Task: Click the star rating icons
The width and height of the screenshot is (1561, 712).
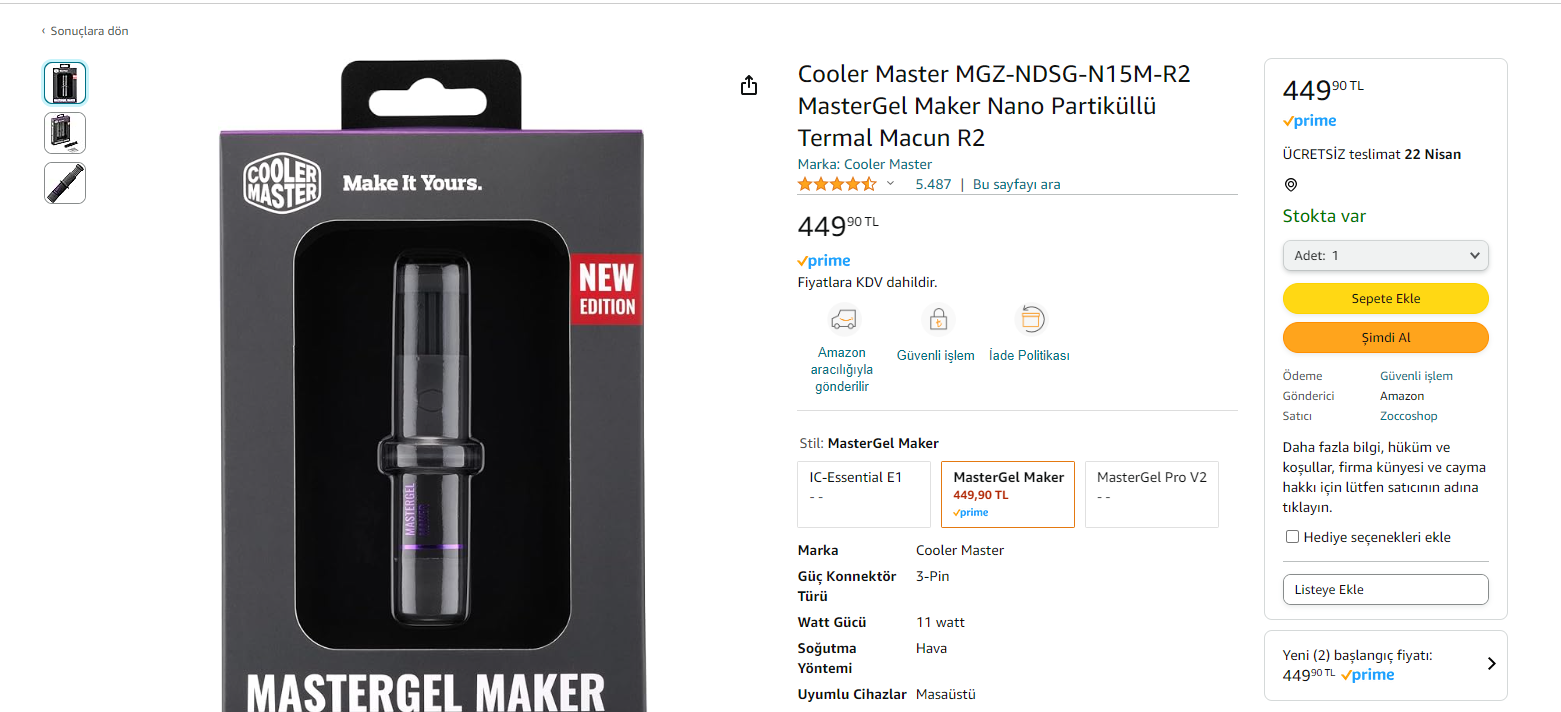Action: point(837,184)
